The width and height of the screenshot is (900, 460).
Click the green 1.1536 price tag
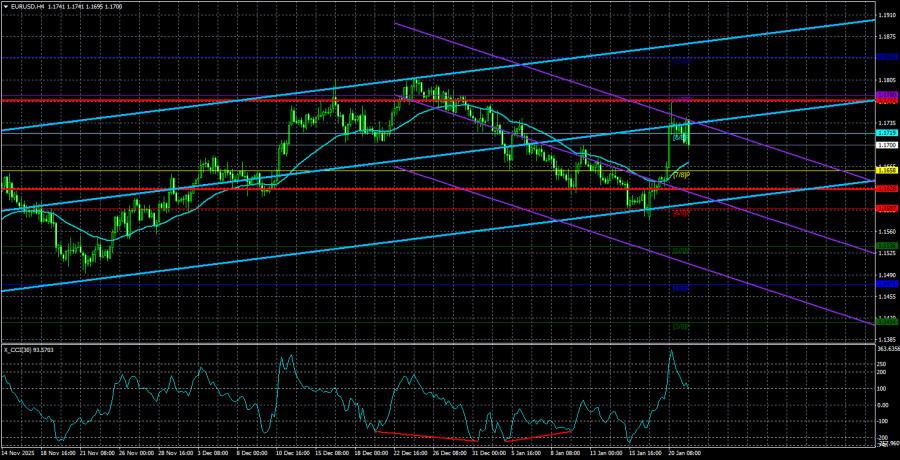pos(887,246)
